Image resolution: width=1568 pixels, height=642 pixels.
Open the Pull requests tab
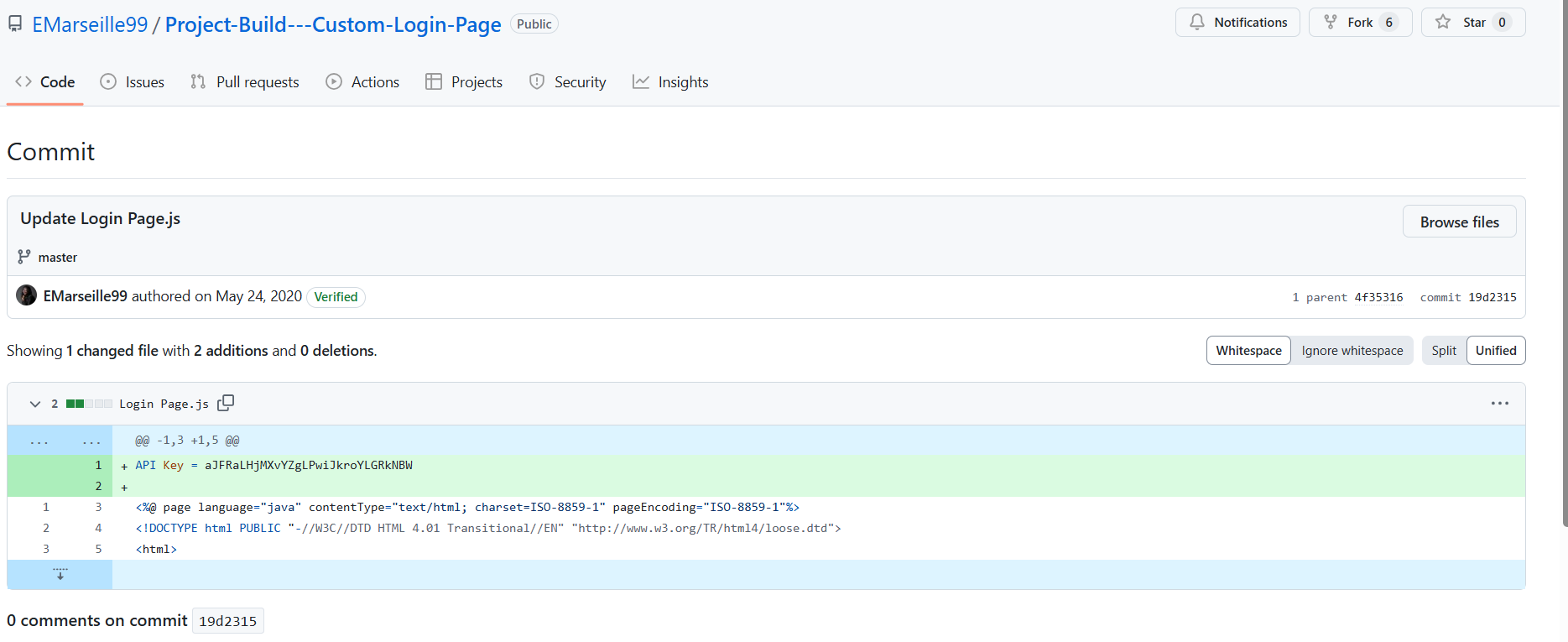point(245,81)
